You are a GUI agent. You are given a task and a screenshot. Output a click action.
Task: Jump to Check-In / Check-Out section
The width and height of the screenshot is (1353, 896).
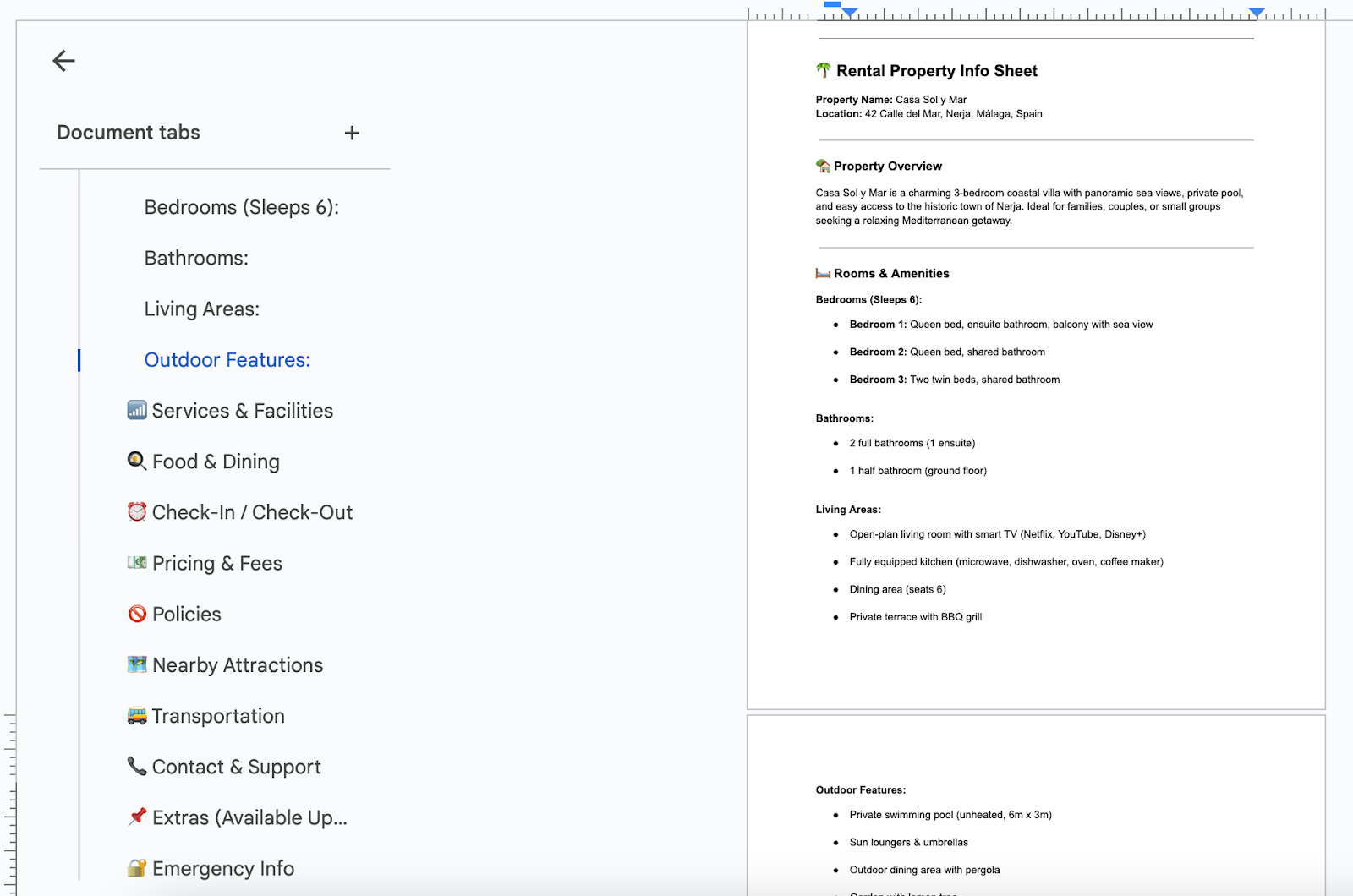coord(239,512)
